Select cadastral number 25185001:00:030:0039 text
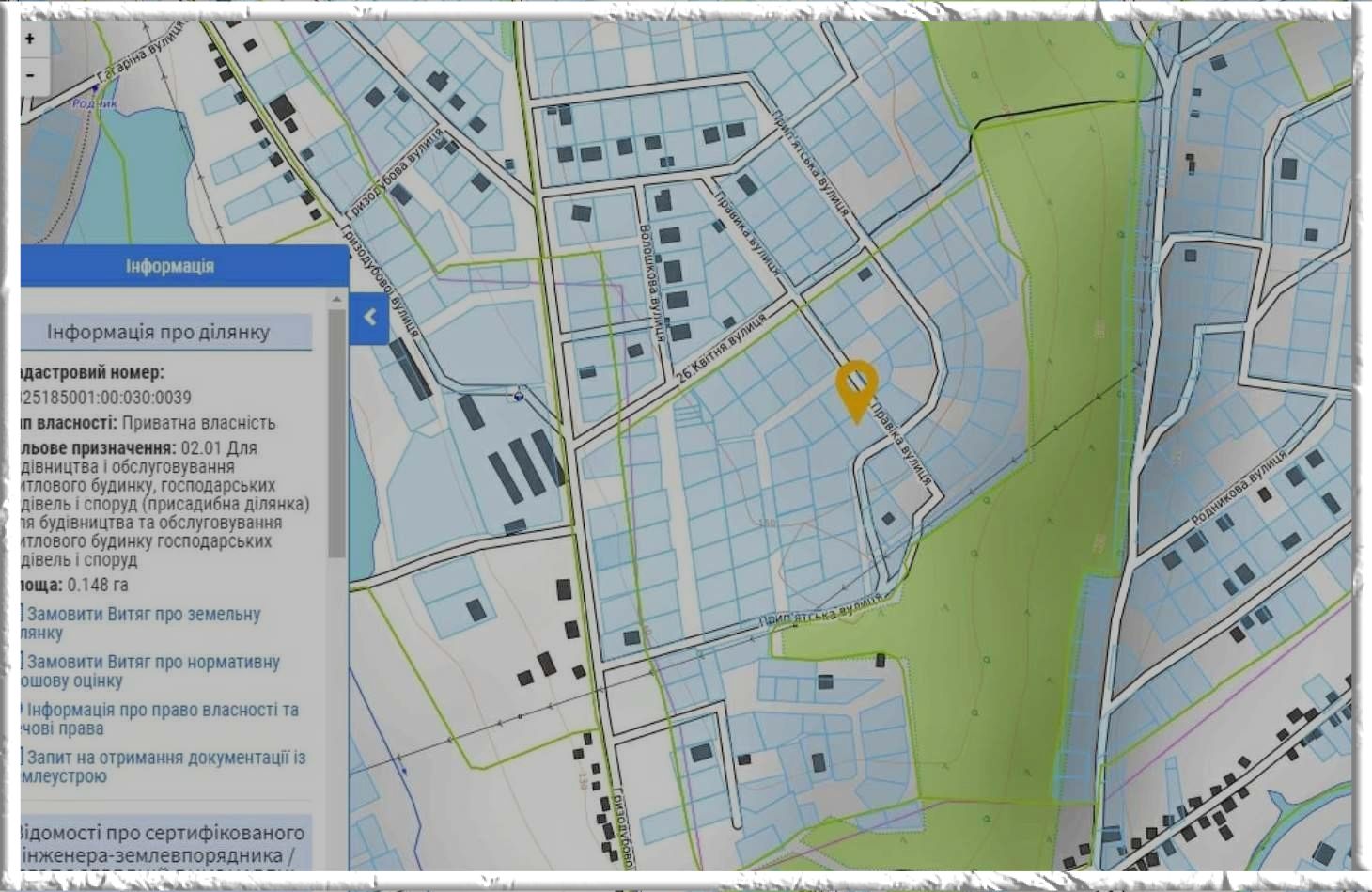Image resolution: width=1372 pixels, height=892 pixels. pyautogui.click(x=105, y=398)
